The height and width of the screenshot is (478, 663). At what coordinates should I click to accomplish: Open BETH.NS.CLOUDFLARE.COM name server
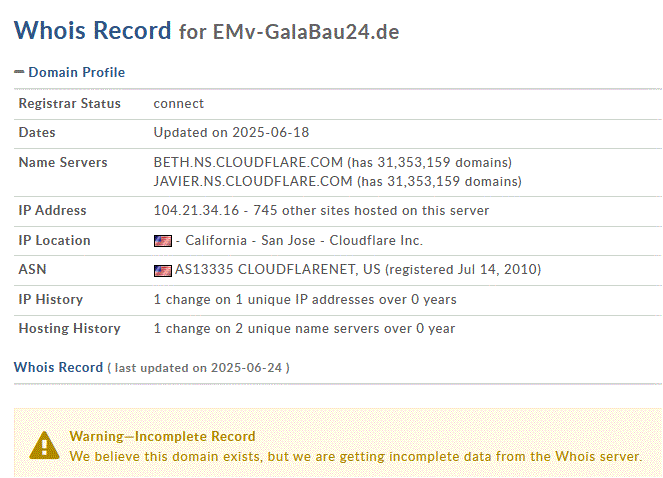(x=248, y=162)
